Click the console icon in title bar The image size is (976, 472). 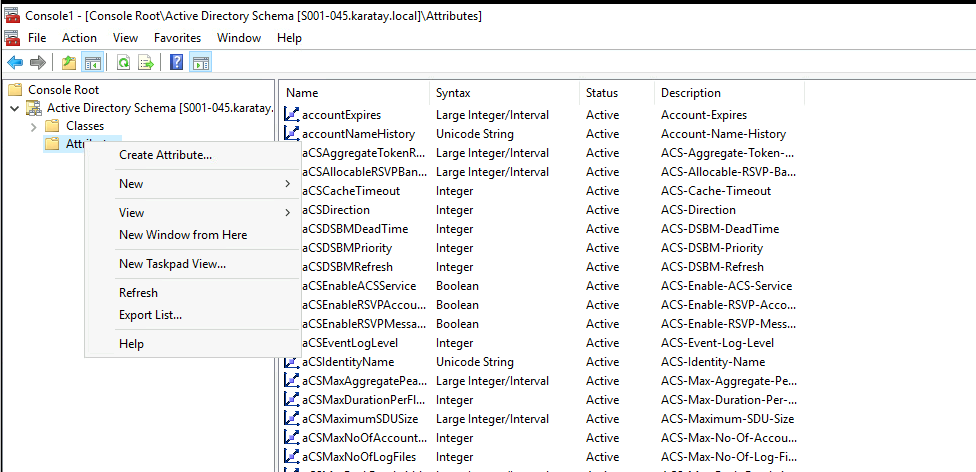click(12, 16)
